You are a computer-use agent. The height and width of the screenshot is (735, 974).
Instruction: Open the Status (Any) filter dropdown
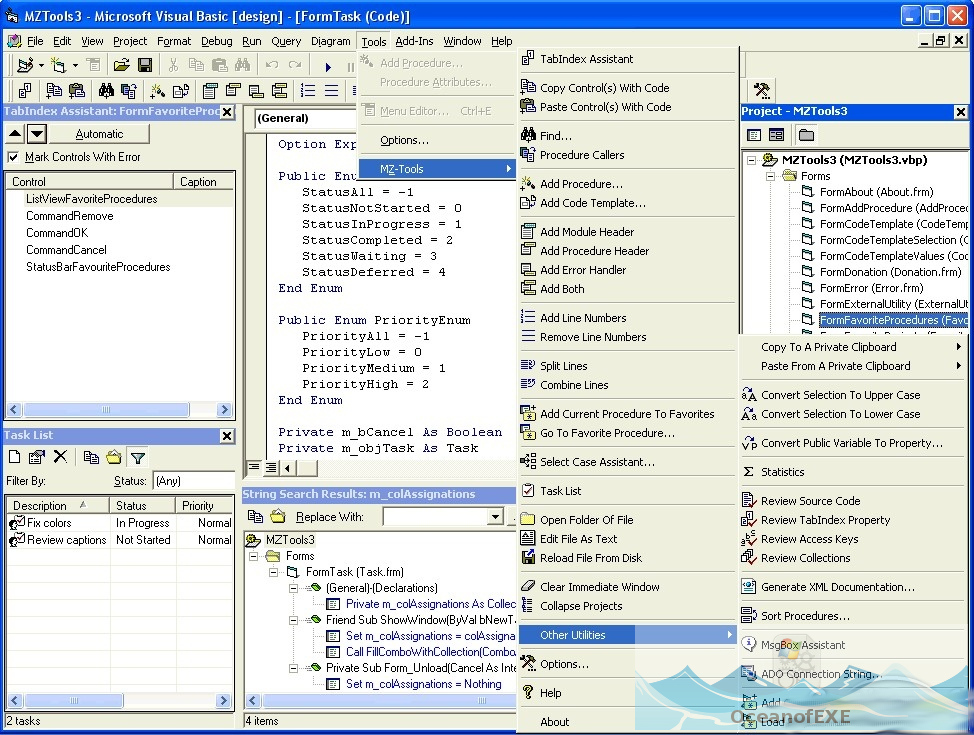tap(193, 481)
